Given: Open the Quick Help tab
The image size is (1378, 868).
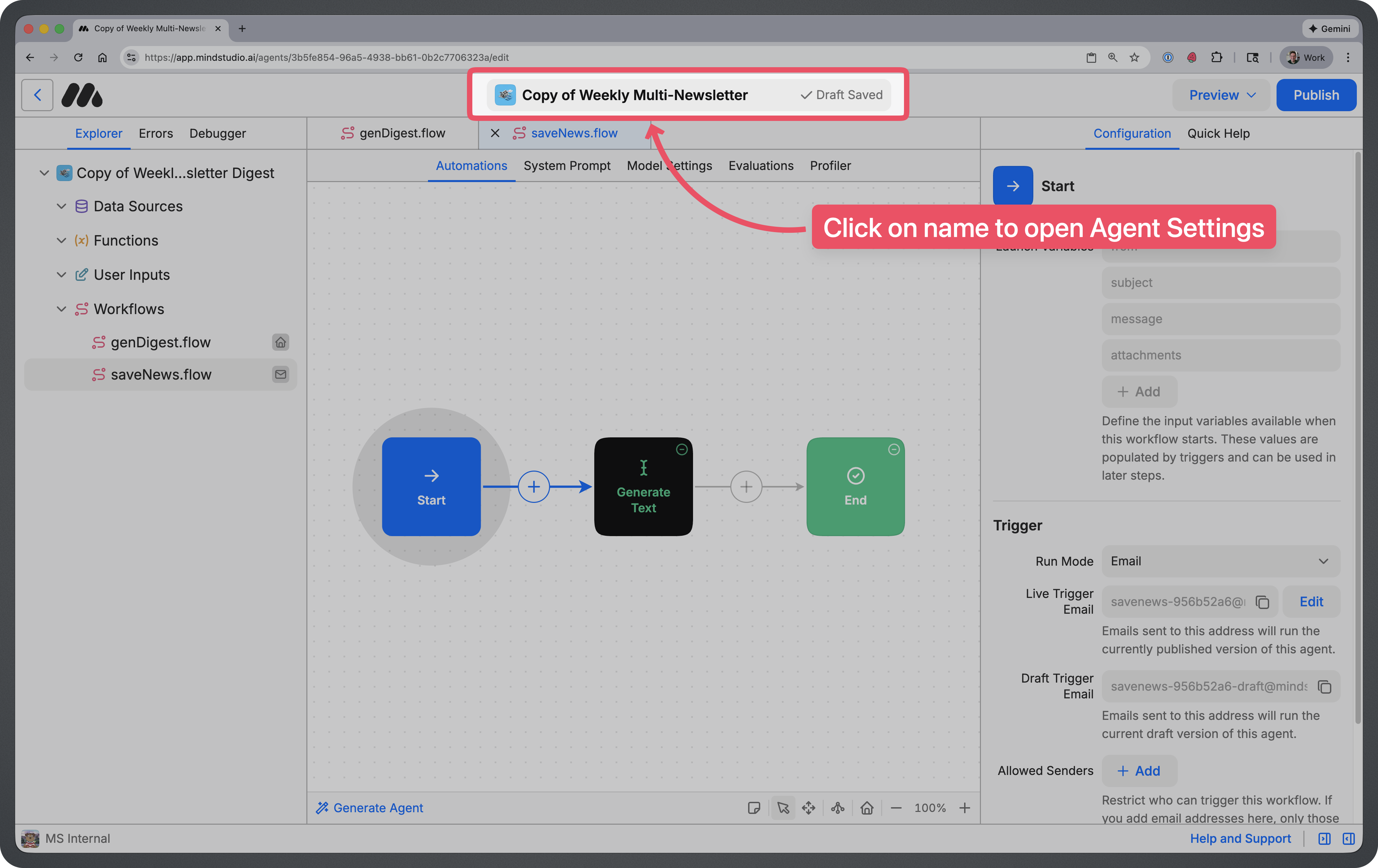Looking at the screenshot, I should tap(1218, 133).
